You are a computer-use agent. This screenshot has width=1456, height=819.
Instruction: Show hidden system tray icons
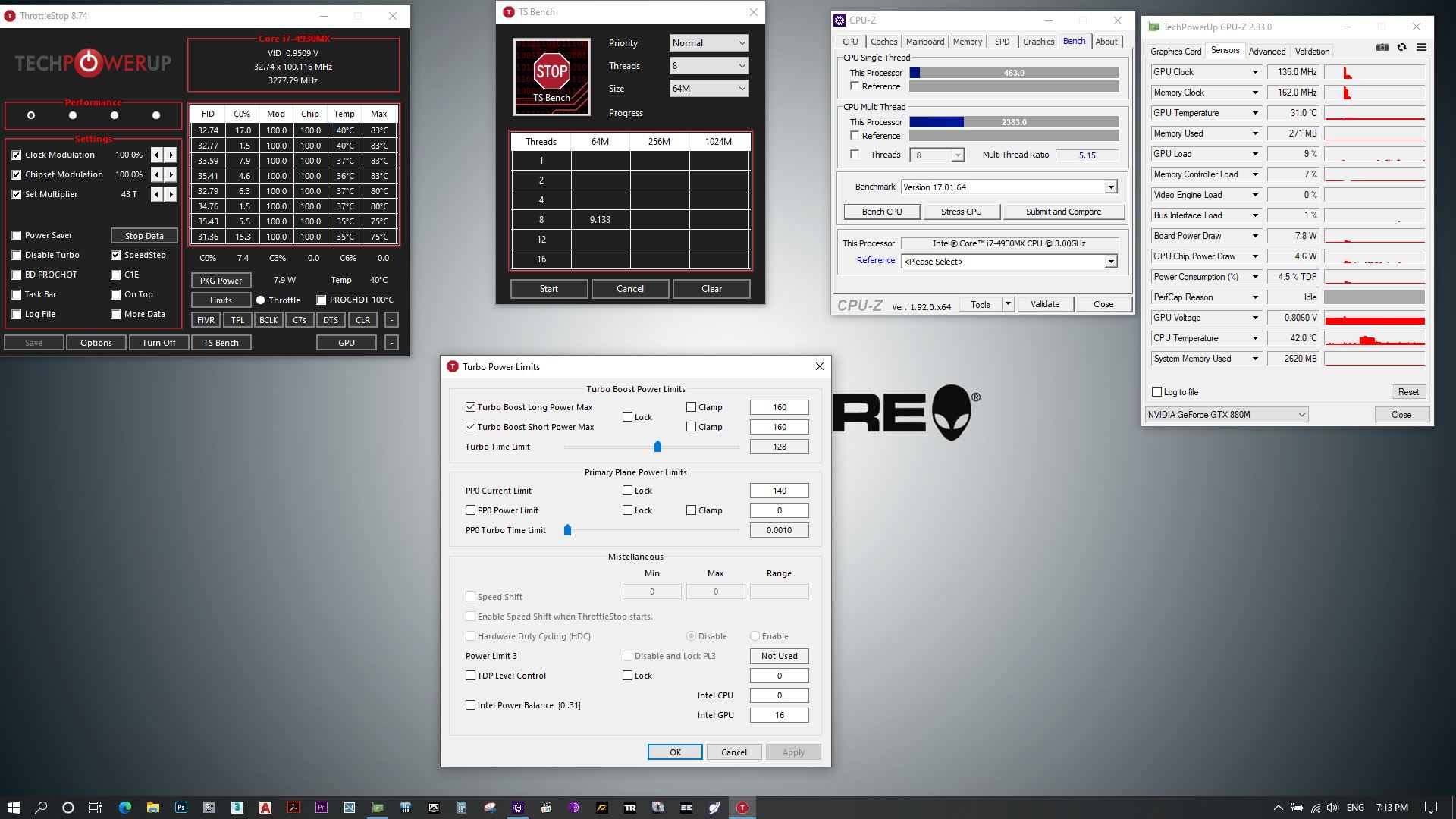[x=1278, y=808]
